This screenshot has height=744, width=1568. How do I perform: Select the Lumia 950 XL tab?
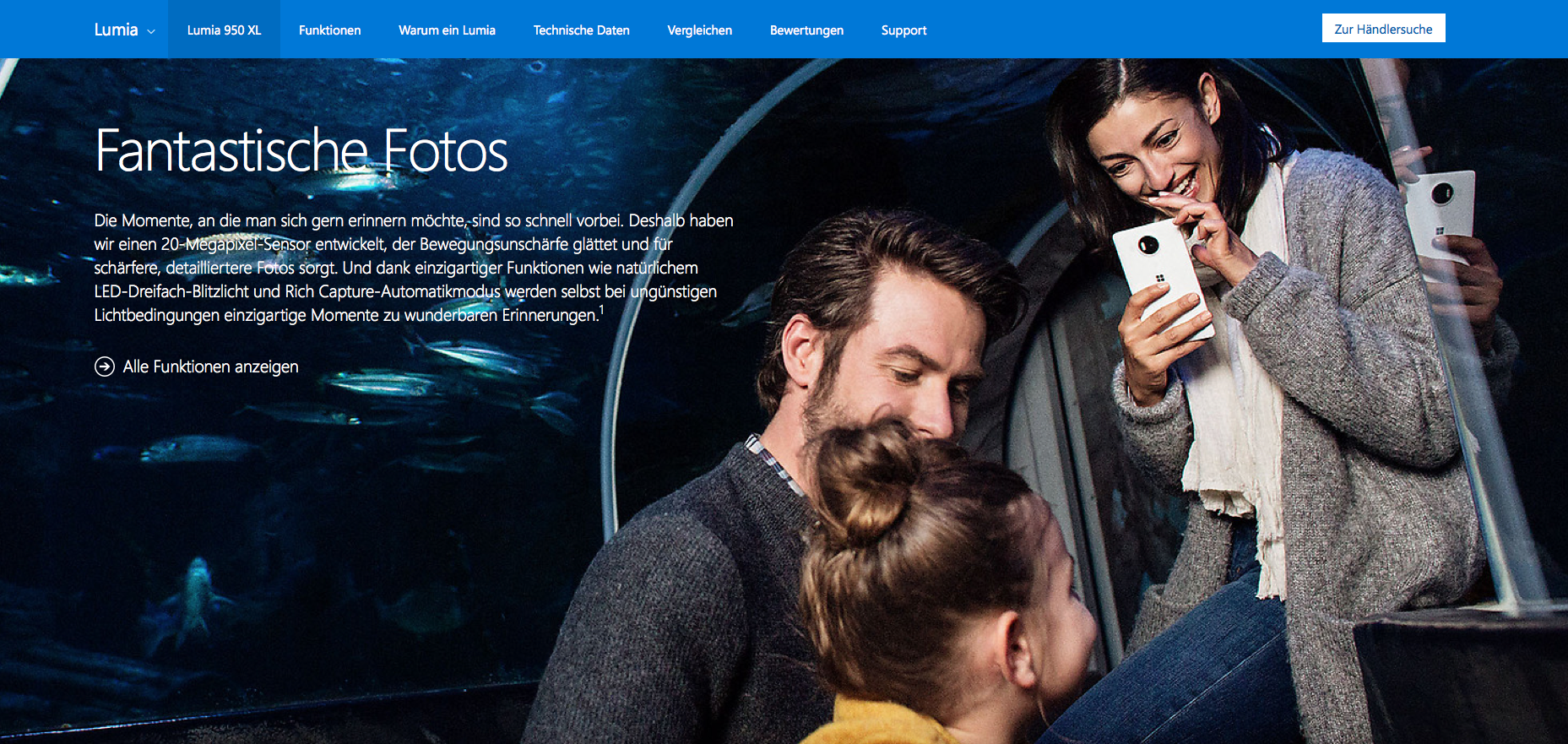(x=225, y=30)
